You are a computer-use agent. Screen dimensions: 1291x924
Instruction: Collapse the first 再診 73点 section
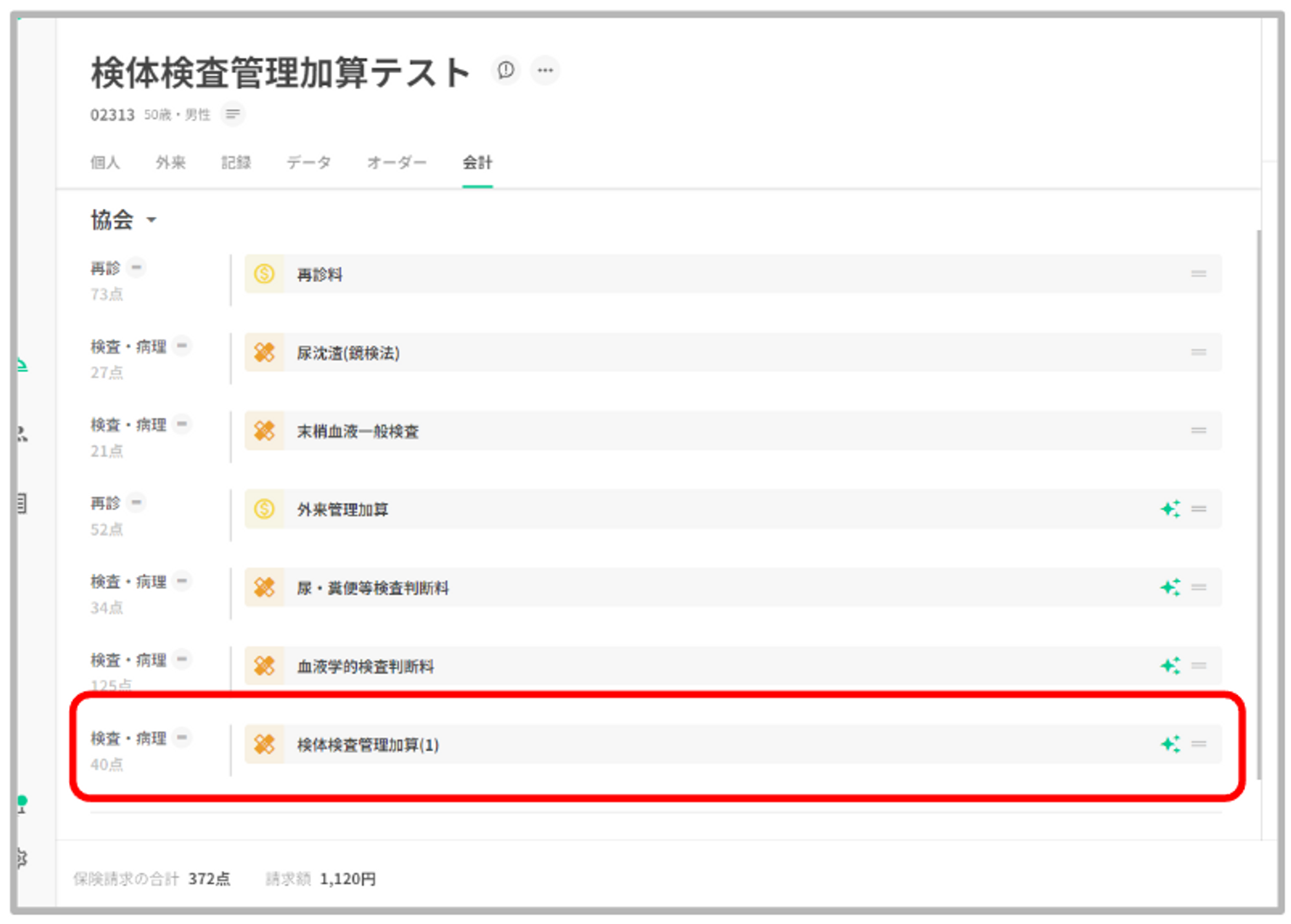[136, 266]
